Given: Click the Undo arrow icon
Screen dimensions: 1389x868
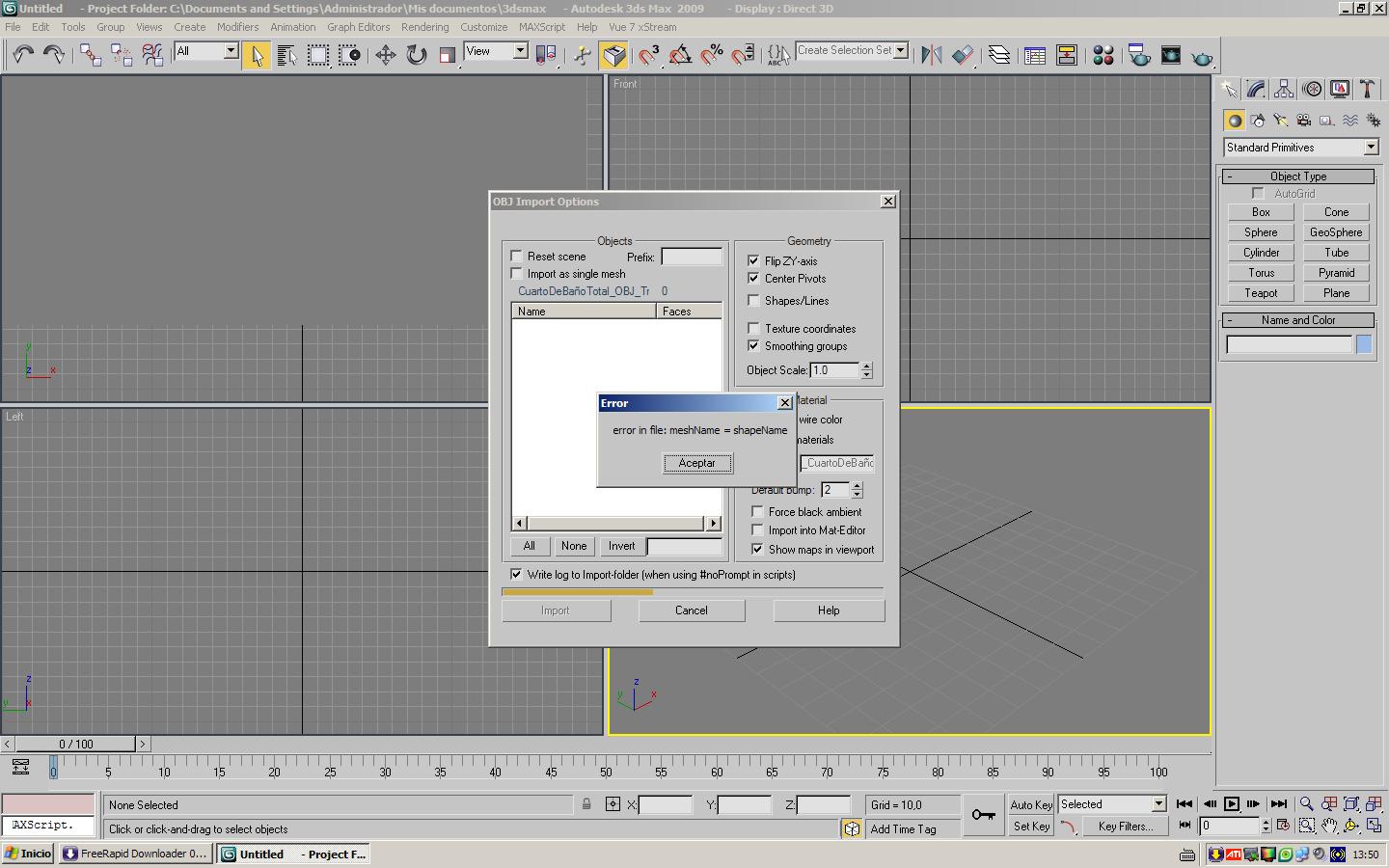Looking at the screenshot, I should pos(22,55).
